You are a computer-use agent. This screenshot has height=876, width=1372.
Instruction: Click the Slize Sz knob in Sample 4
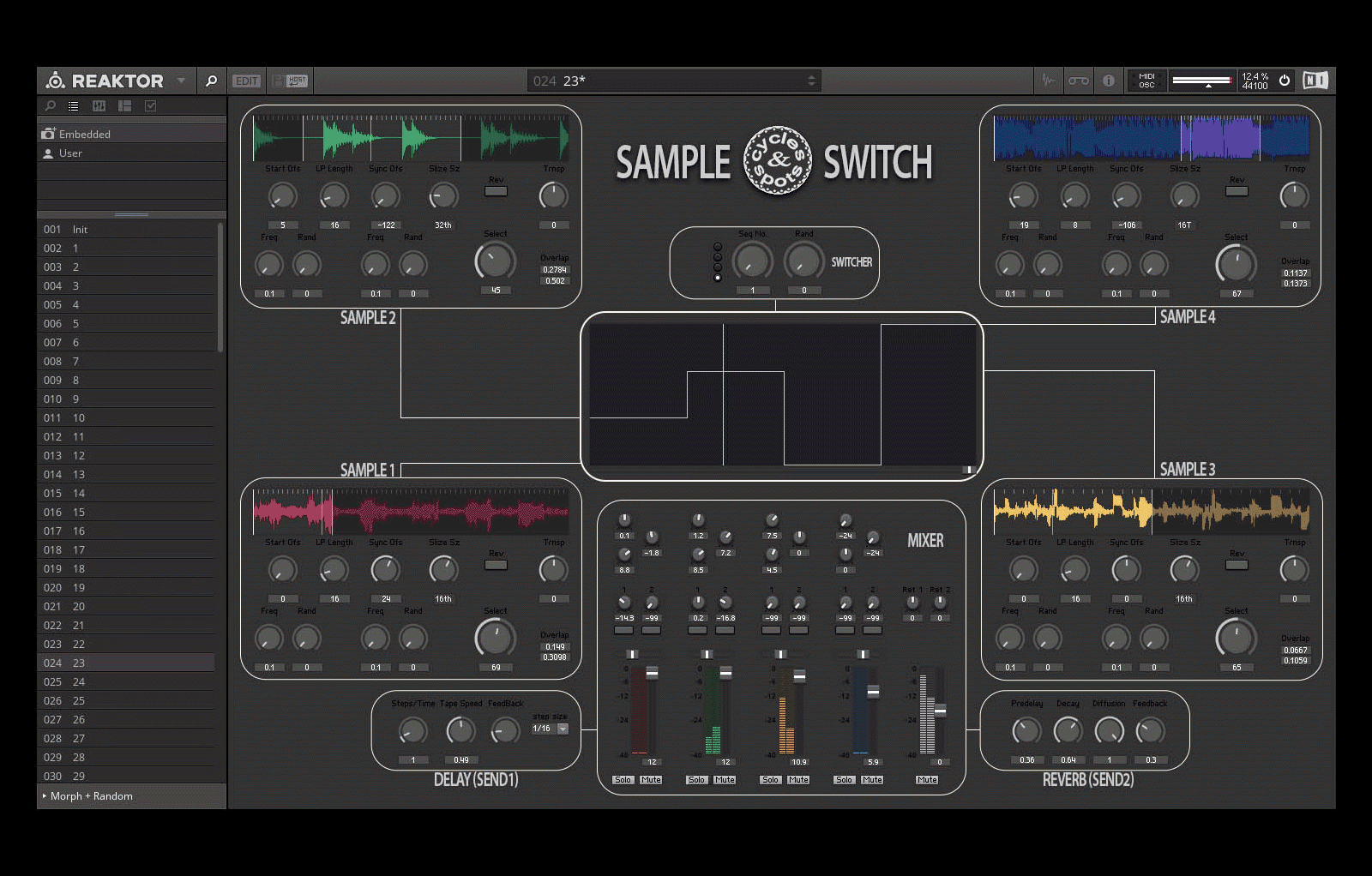click(x=1184, y=196)
